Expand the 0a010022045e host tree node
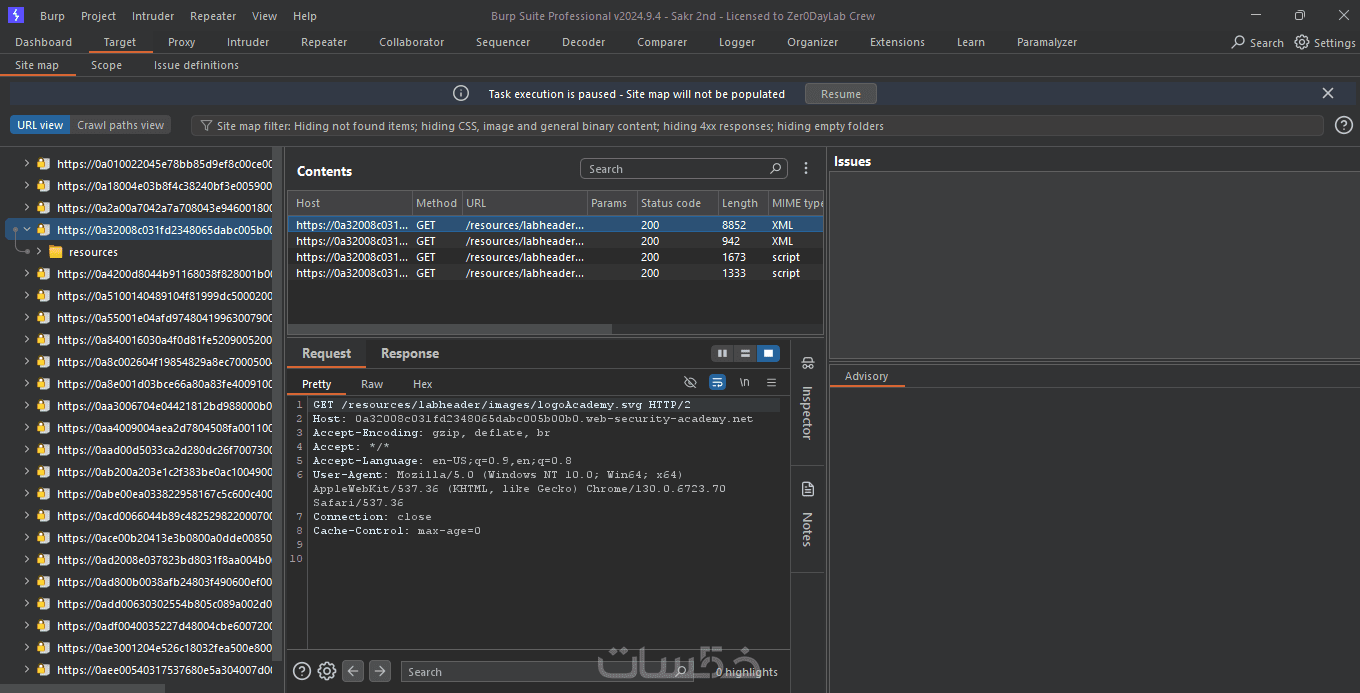The height and width of the screenshot is (693, 1360). (x=27, y=164)
